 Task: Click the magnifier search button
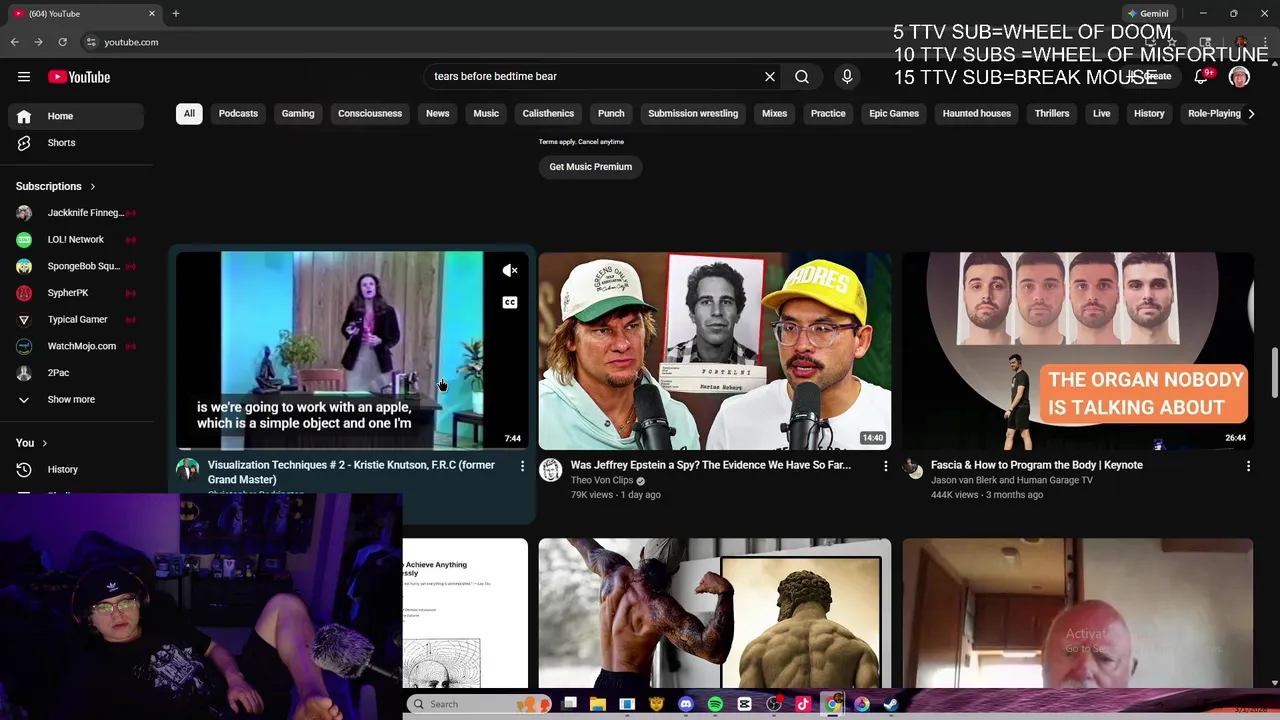[802, 76]
